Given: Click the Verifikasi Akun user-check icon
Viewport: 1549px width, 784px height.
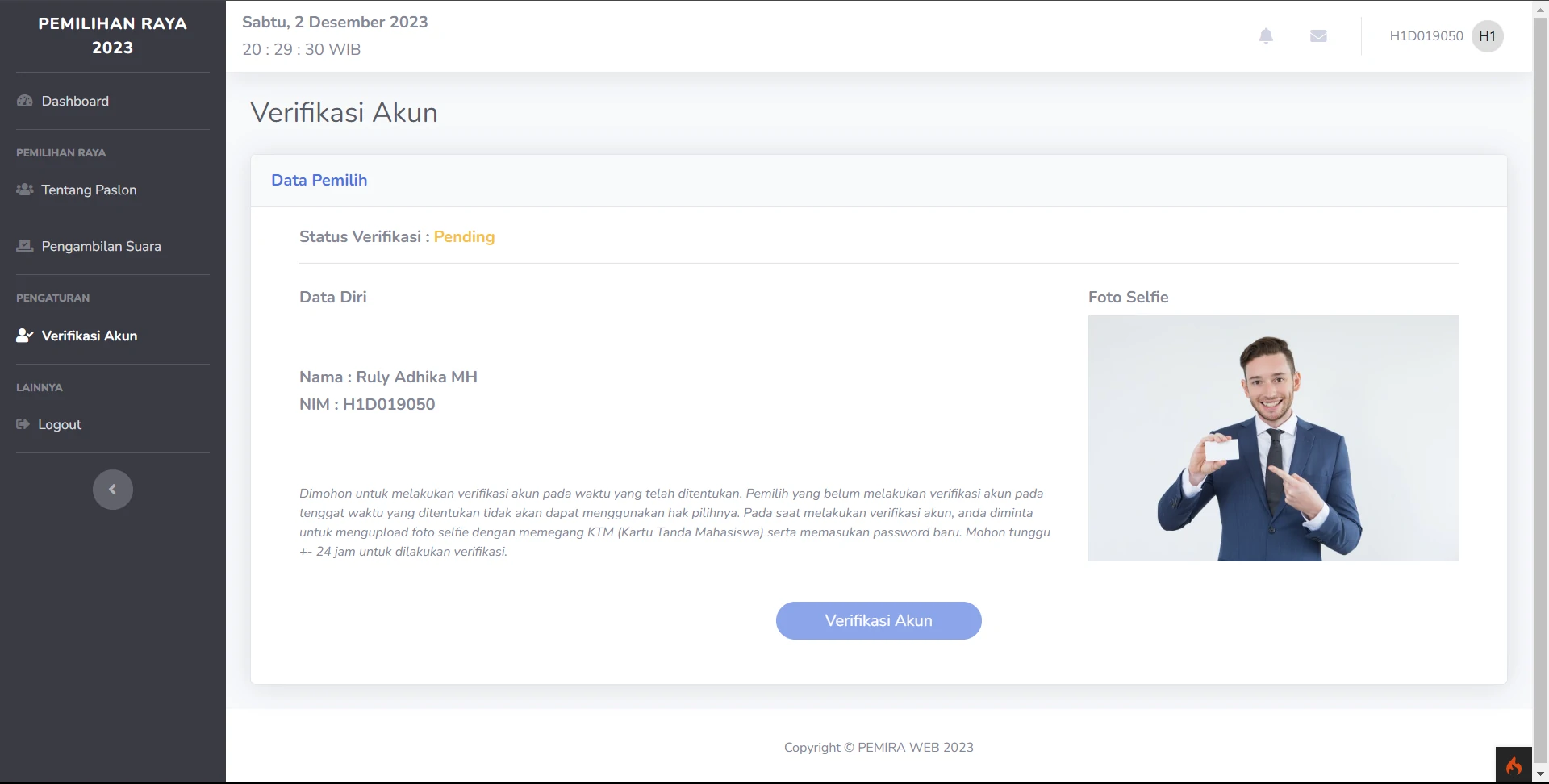Looking at the screenshot, I should 25,336.
